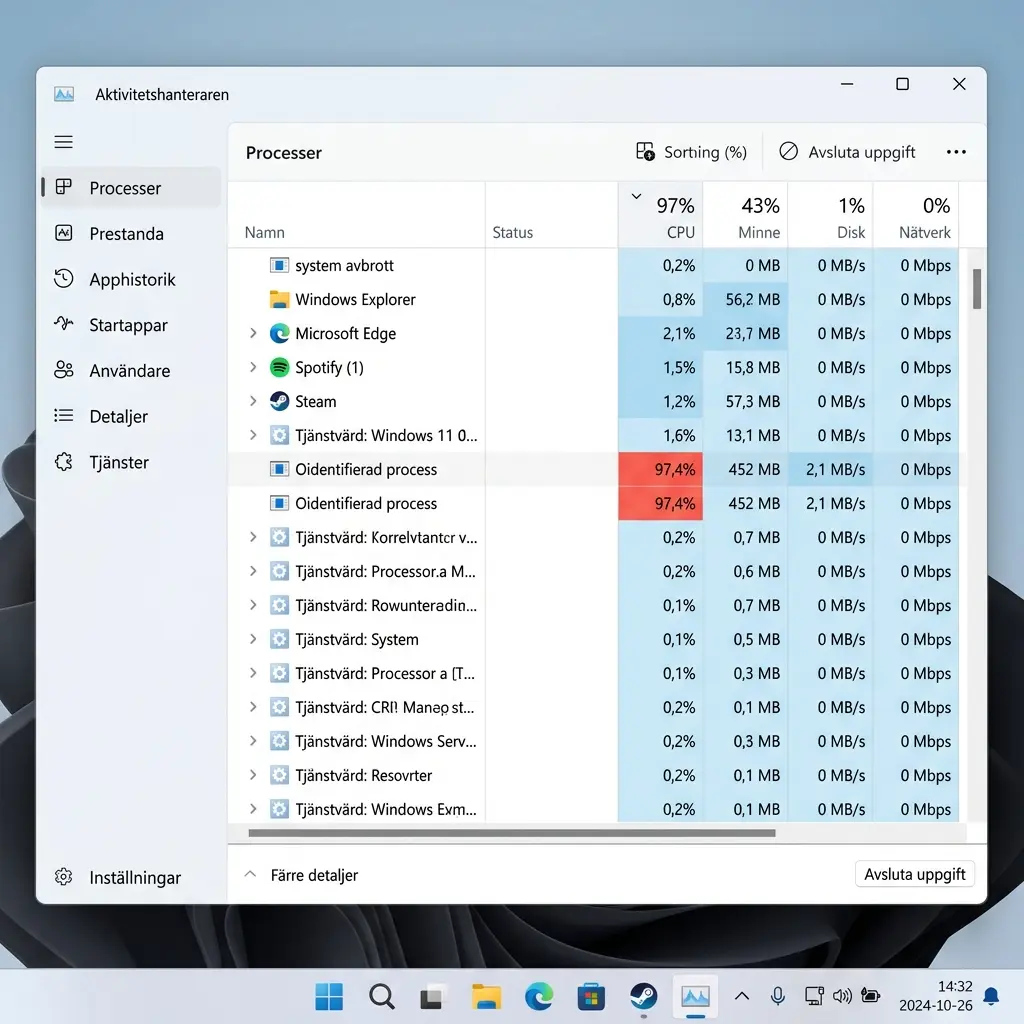Viewport: 1024px width, 1024px height.
Task: Click the Windows Explorer folder icon
Action: (280, 300)
